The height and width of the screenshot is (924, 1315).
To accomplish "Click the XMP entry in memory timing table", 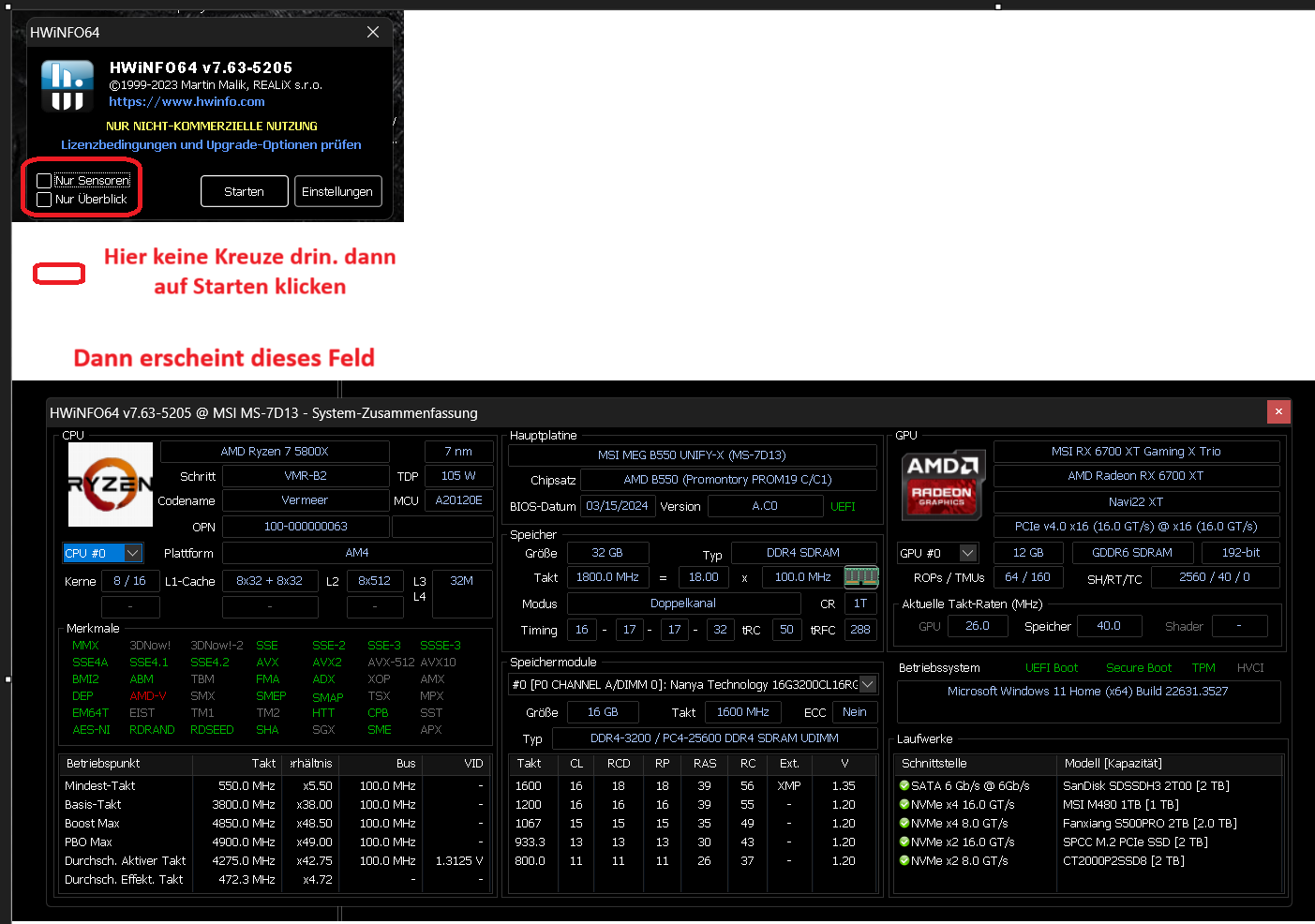I will pyautogui.click(x=789, y=785).
